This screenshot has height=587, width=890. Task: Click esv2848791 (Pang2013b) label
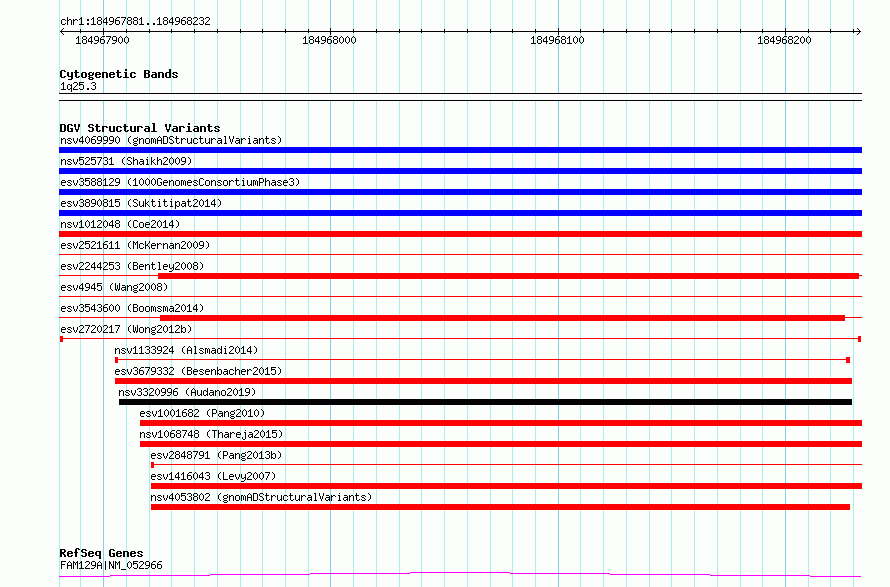216,455
